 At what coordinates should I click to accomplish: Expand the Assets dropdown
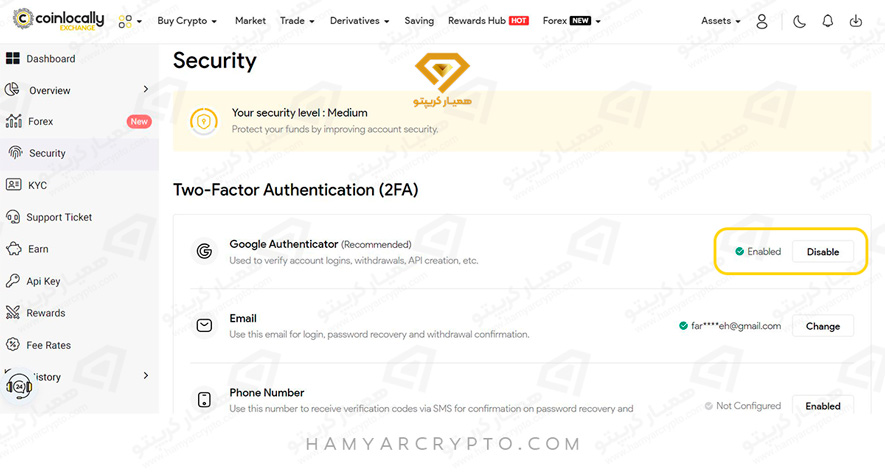click(721, 21)
